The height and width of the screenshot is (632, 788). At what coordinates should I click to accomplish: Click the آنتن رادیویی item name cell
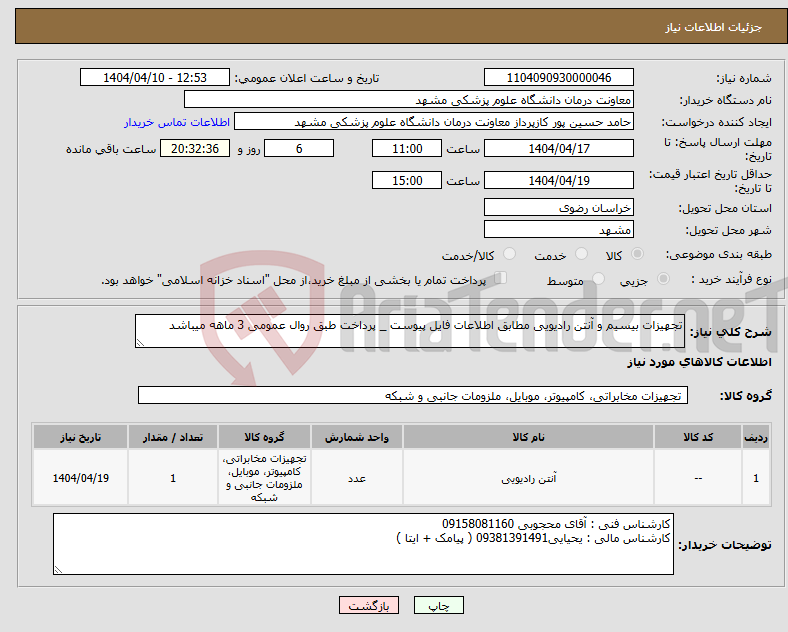point(528,478)
